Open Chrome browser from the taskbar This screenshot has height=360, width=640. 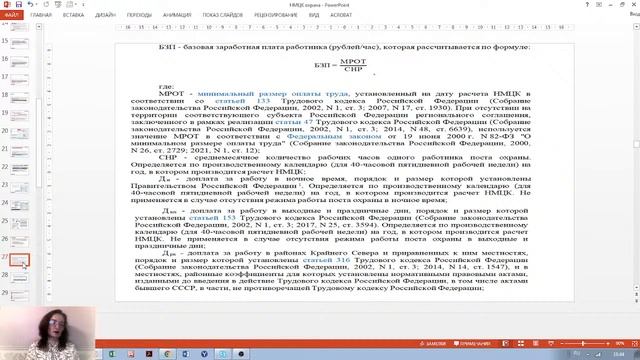coord(167,354)
